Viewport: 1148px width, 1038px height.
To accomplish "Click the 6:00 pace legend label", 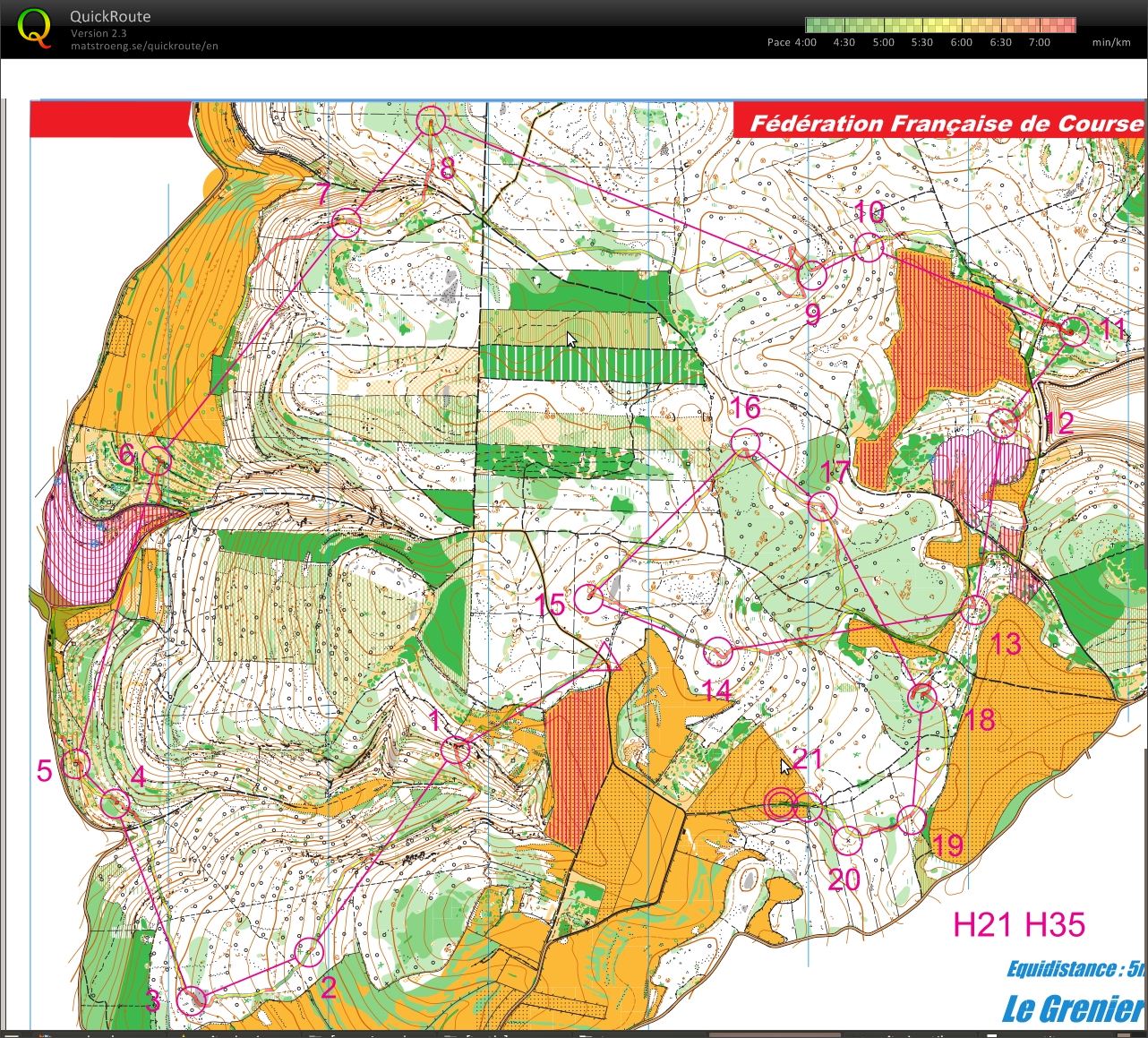I will 961,42.
